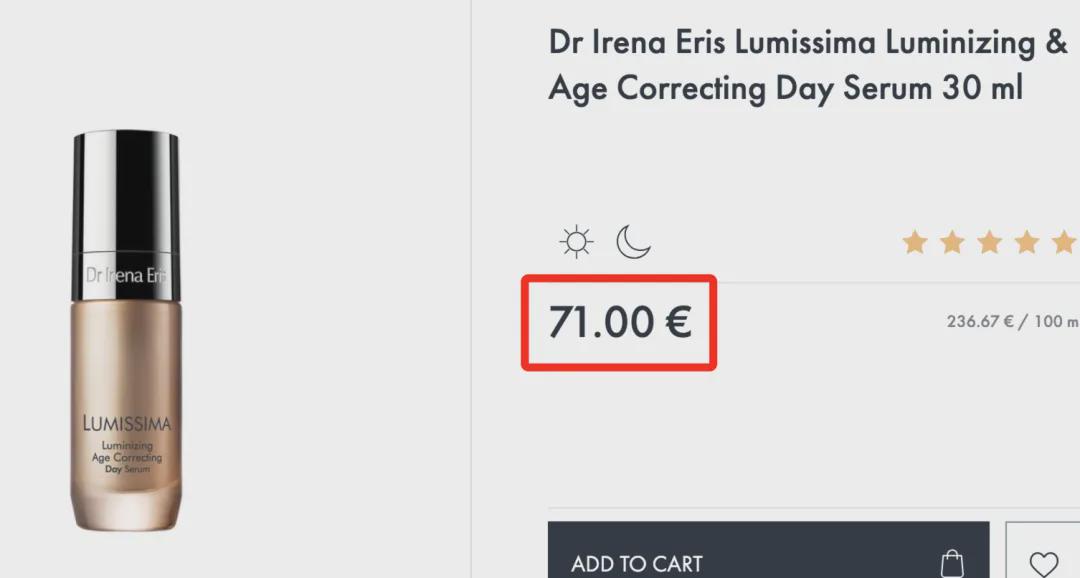
Task: Click the title line "Dr Irena Eris Lumissima Luminizing &"
Action: click(x=808, y=43)
